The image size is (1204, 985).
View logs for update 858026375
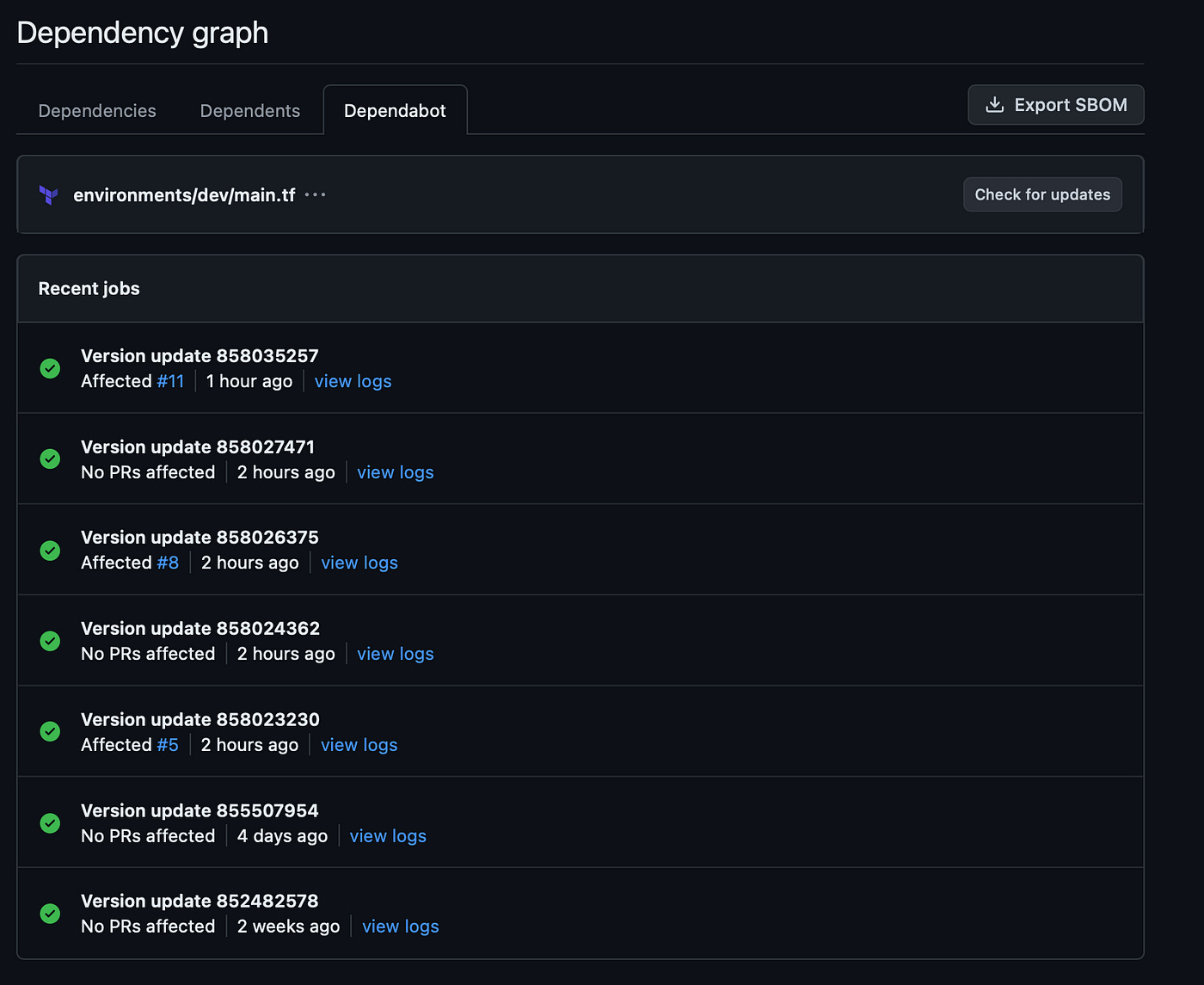(x=359, y=563)
